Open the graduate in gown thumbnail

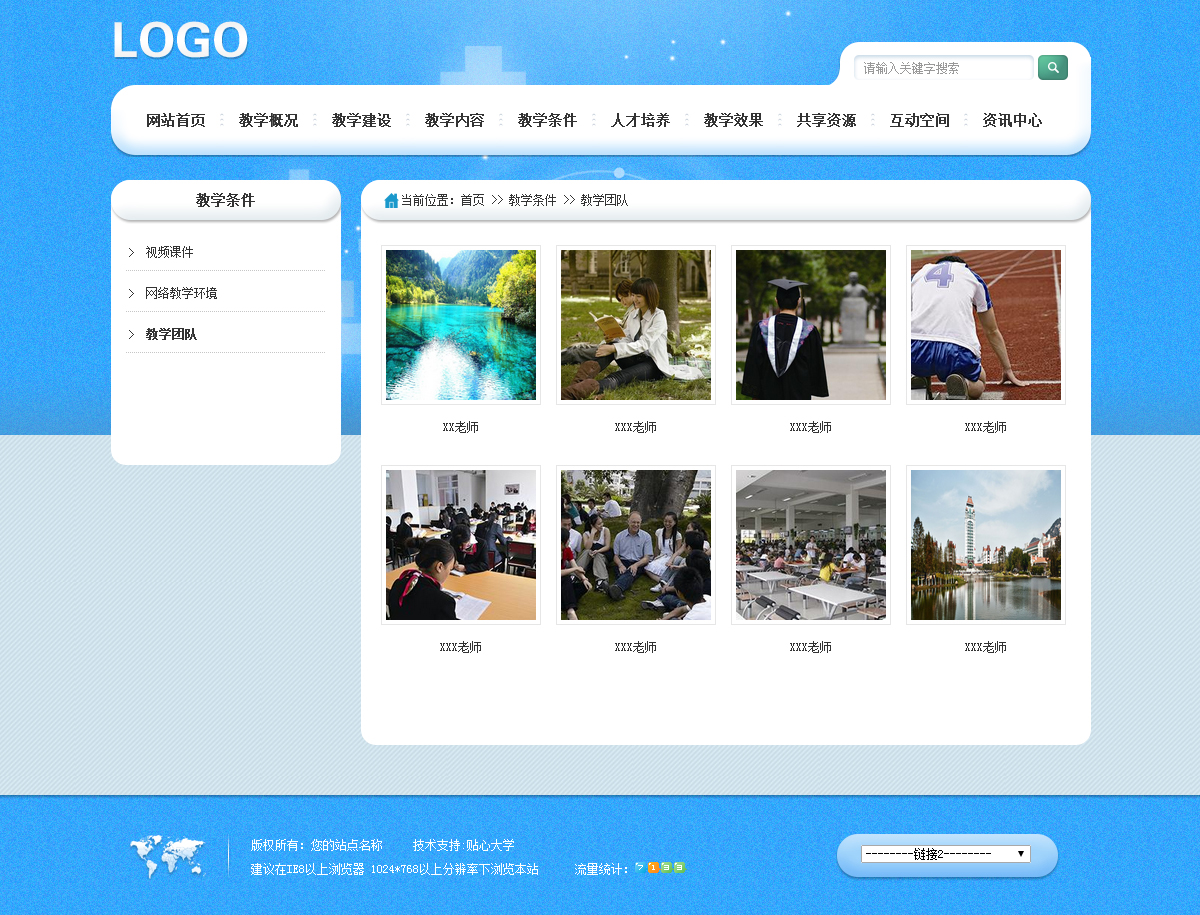tap(811, 325)
